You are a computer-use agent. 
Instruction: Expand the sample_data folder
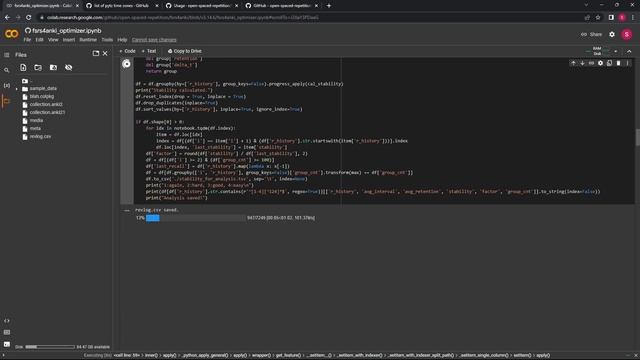(17, 89)
